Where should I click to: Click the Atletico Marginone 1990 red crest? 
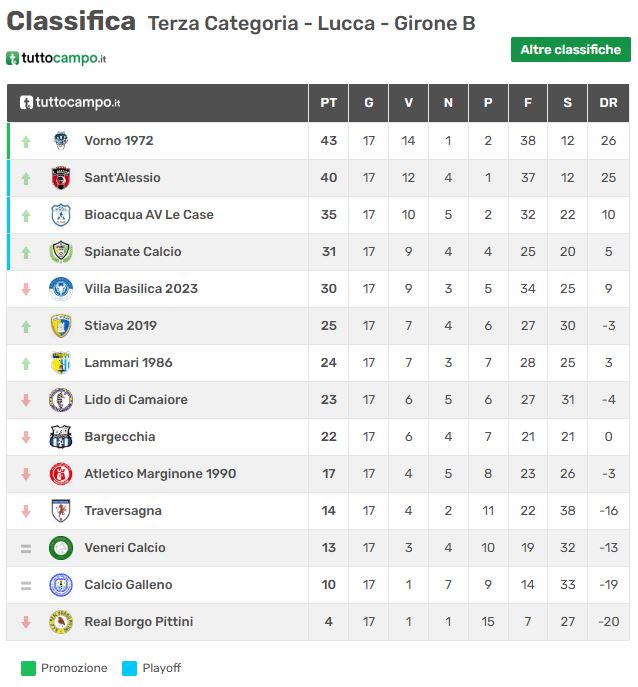(61, 474)
